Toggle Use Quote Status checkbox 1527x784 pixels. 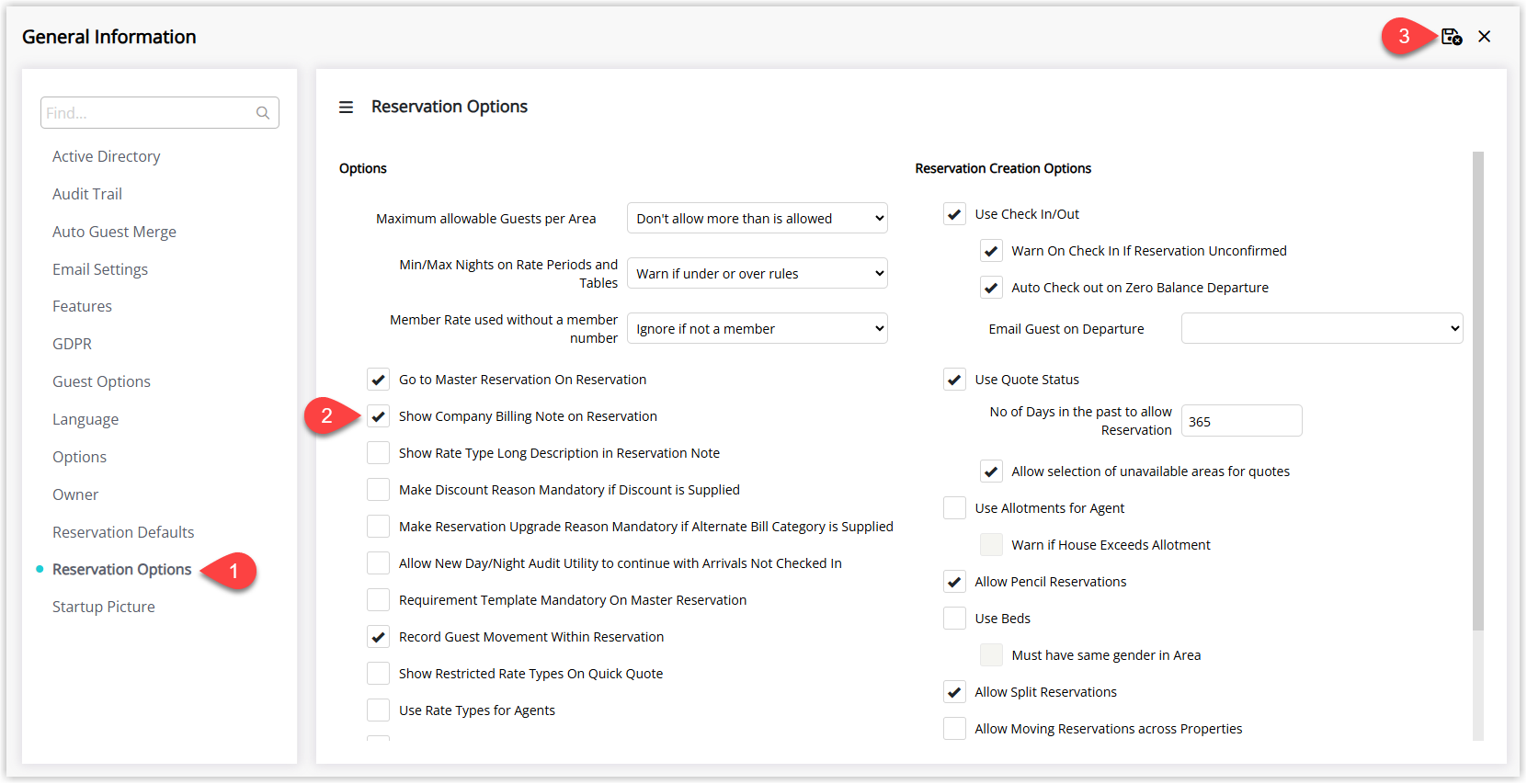(x=954, y=380)
